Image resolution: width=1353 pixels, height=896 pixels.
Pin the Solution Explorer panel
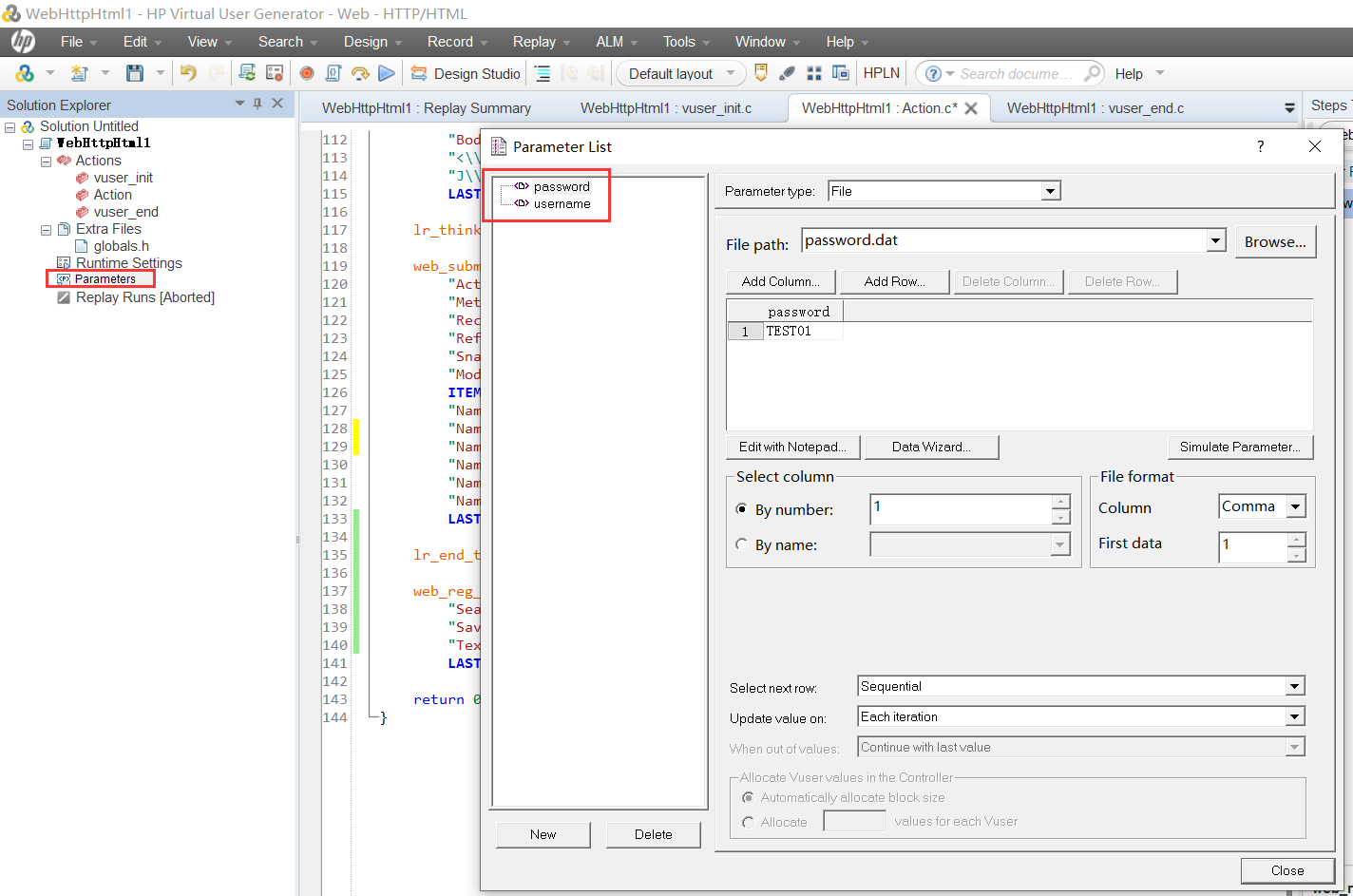257,104
